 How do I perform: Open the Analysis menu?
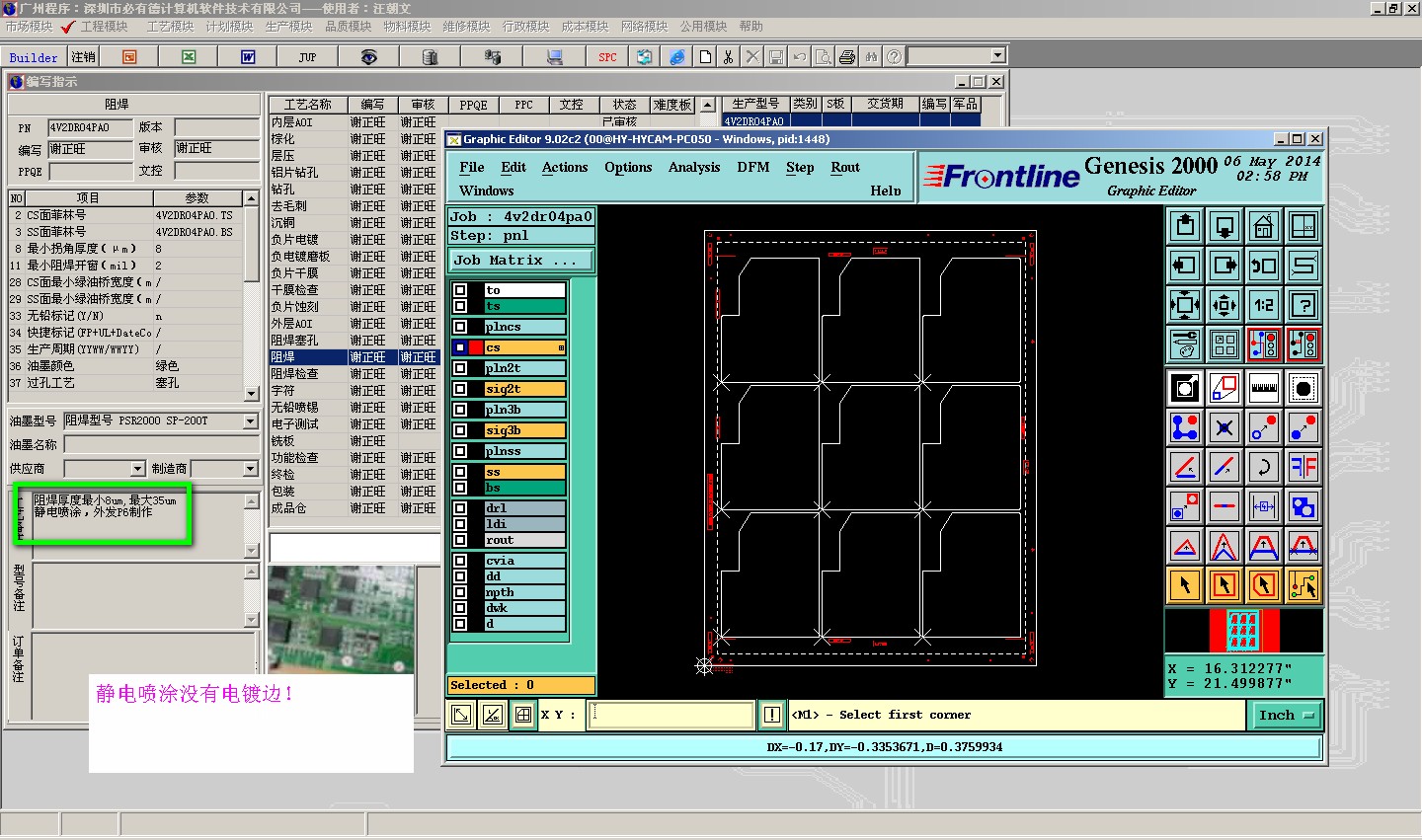[693, 168]
